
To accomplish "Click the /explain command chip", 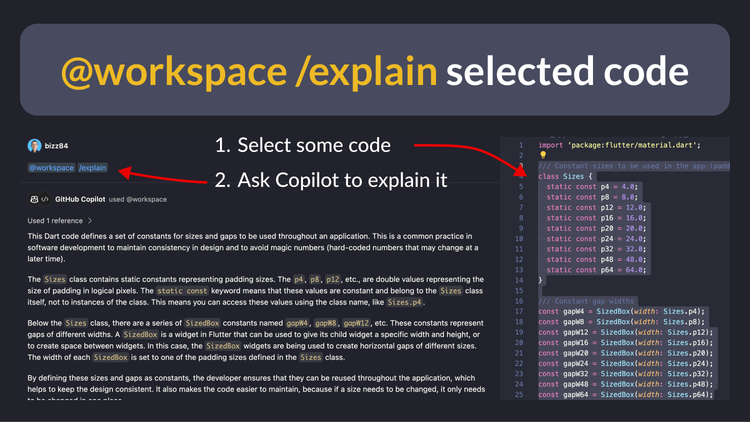I will click(x=93, y=168).
